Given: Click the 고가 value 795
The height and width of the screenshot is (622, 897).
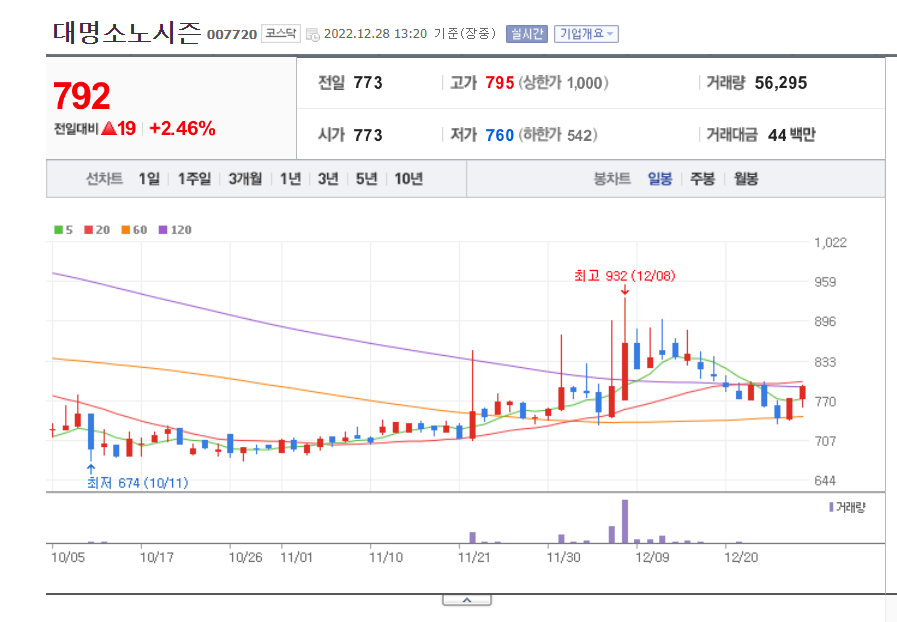Looking at the screenshot, I should (x=499, y=83).
